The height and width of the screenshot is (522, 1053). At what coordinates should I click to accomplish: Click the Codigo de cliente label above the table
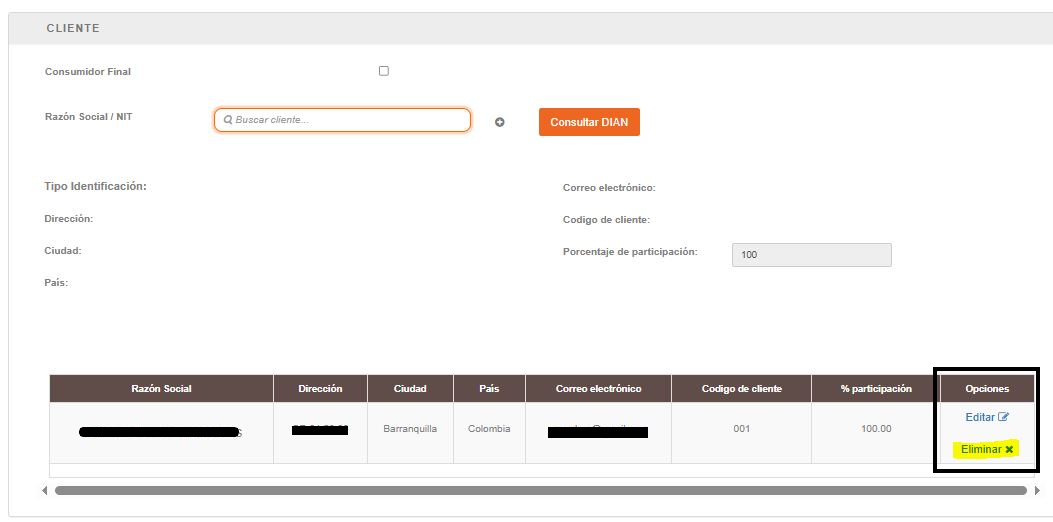pyautogui.click(x=606, y=220)
